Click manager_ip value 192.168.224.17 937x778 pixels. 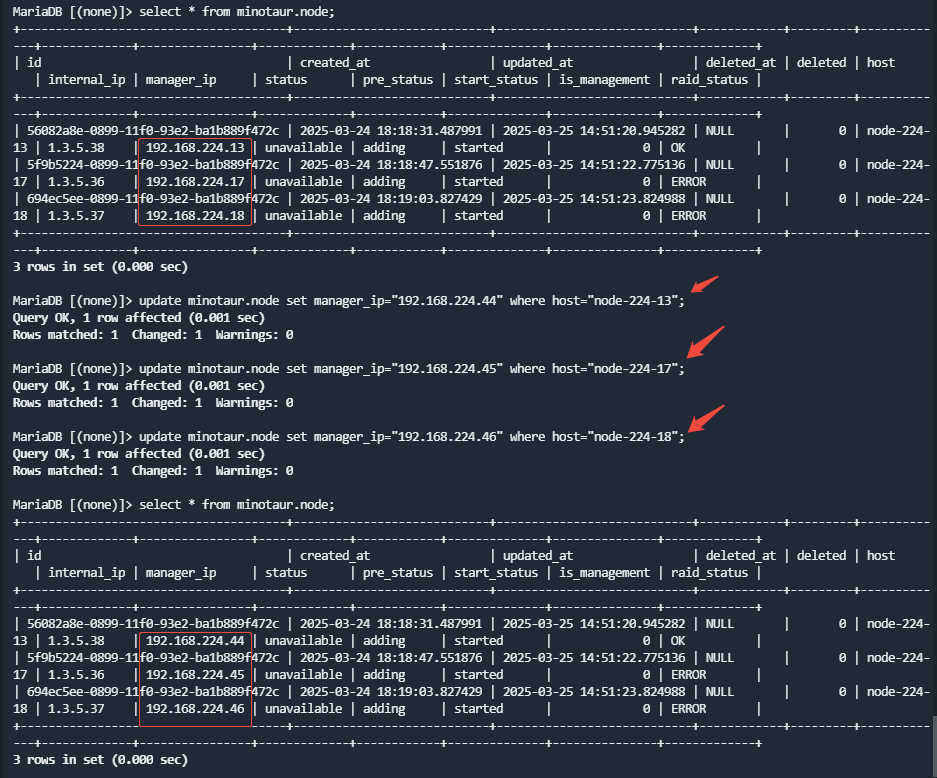[x=195, y=182]
